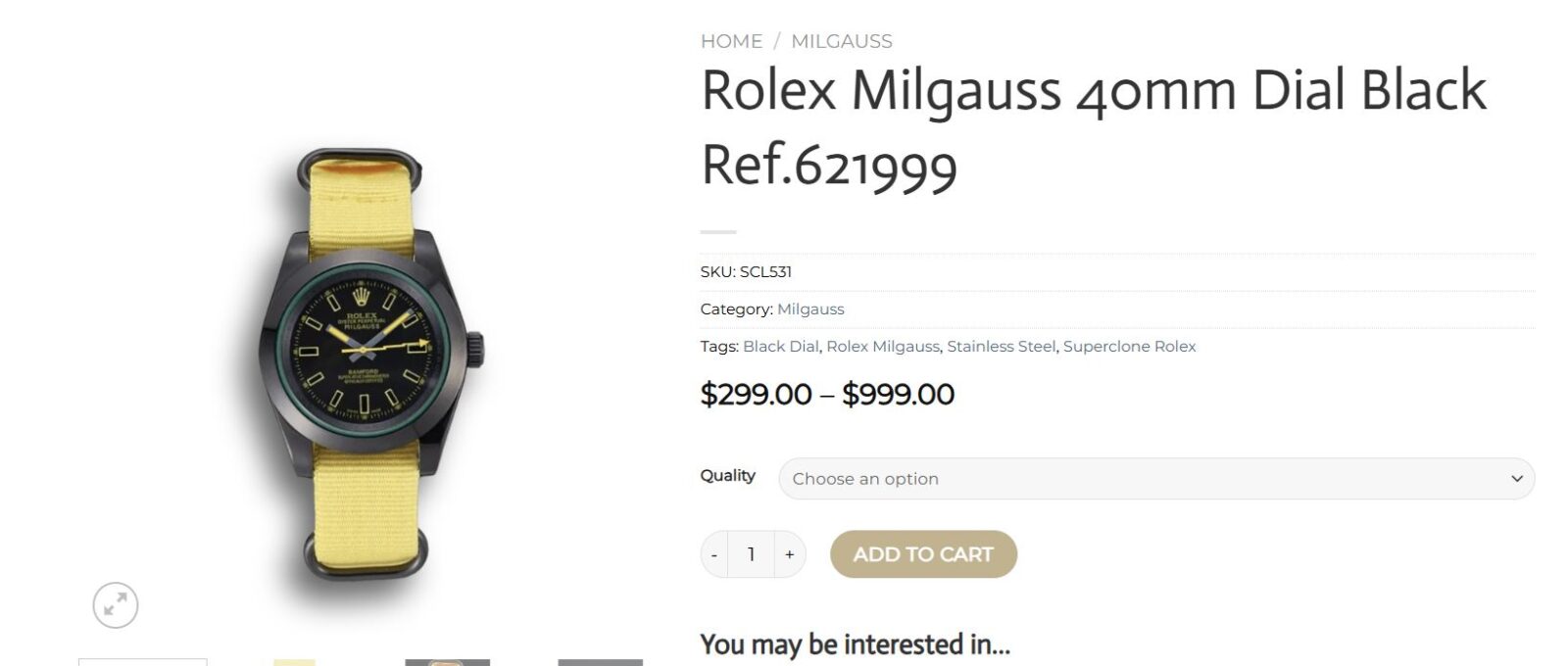
Task: Go to HOME in the breadcrumb
Action: 731,41
